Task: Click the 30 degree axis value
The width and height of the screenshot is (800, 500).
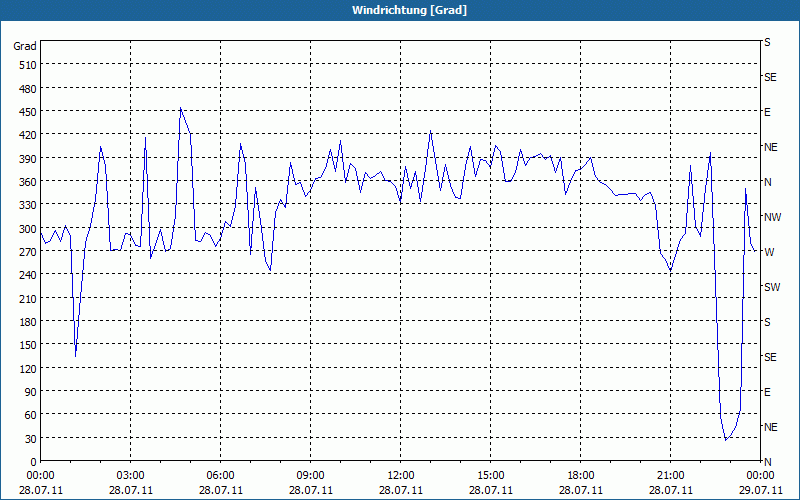Action: (x=31, y=438)
